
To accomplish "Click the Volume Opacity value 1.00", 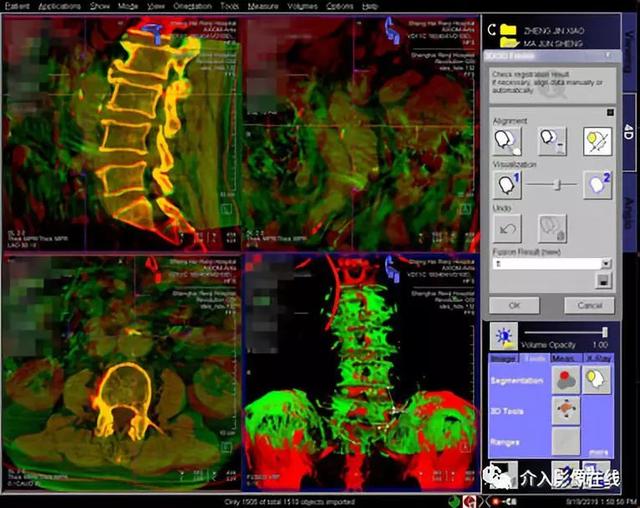I will click(x=600, y=345).
